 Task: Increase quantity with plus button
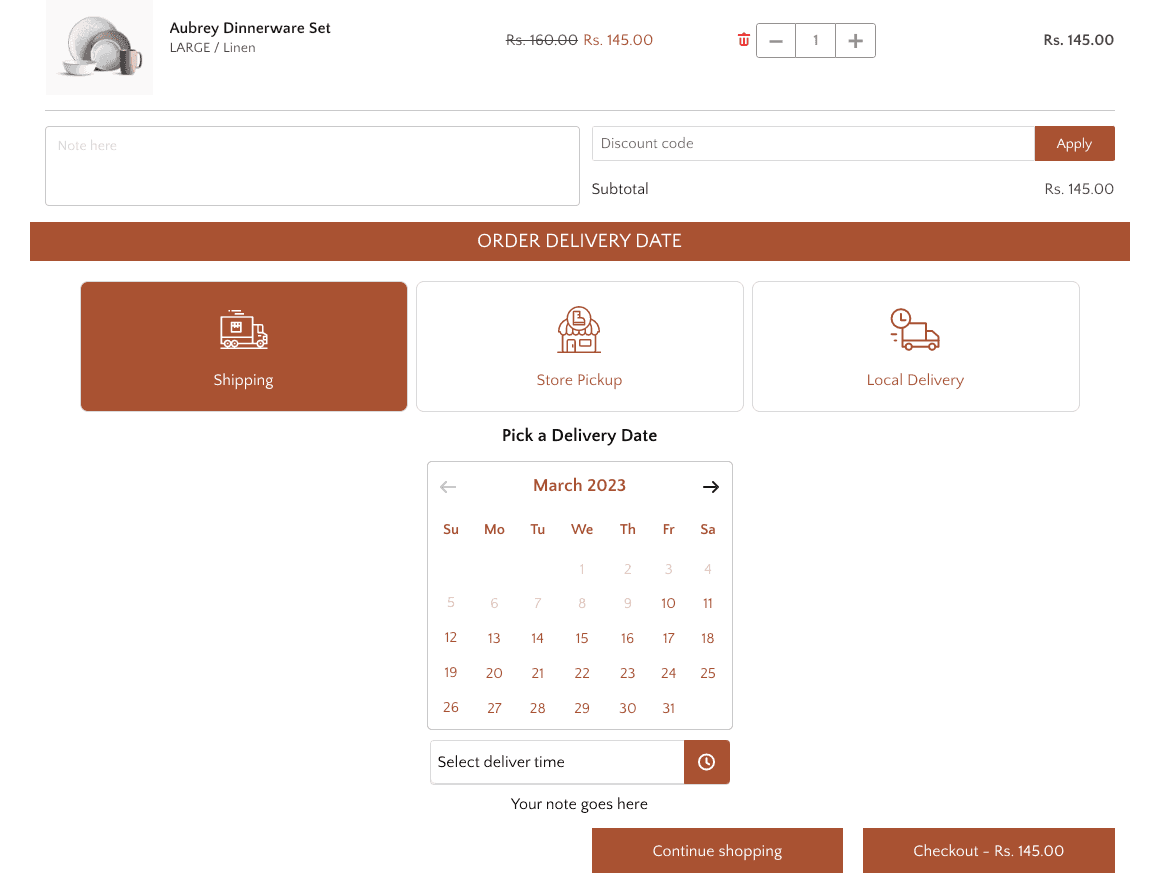(x=855, y=40)
